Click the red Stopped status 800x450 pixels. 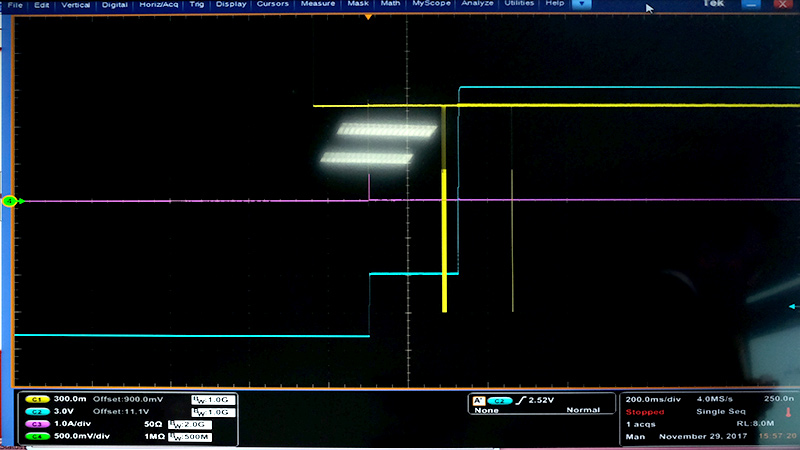point(645,412)
